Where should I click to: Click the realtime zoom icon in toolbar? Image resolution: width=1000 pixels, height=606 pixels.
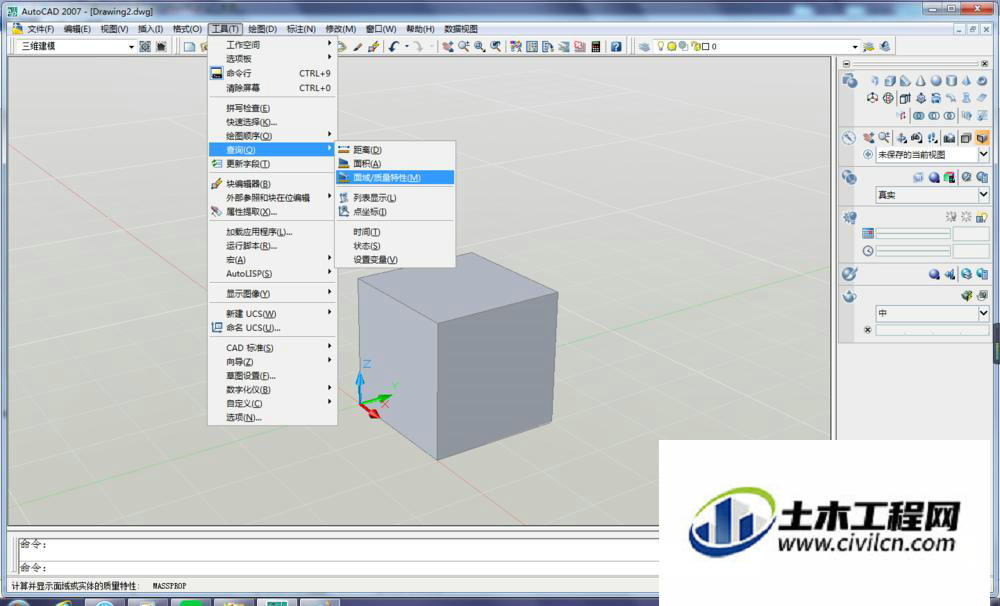click(x=464, y=46)
